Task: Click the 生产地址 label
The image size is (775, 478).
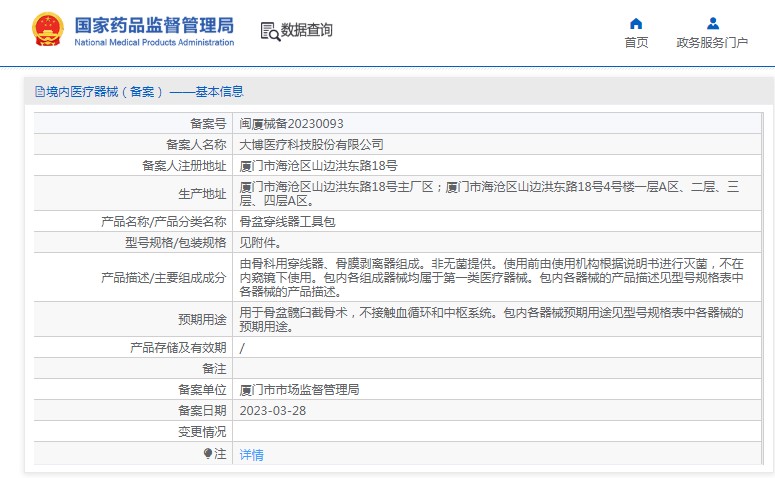Action: coord(202,194)
